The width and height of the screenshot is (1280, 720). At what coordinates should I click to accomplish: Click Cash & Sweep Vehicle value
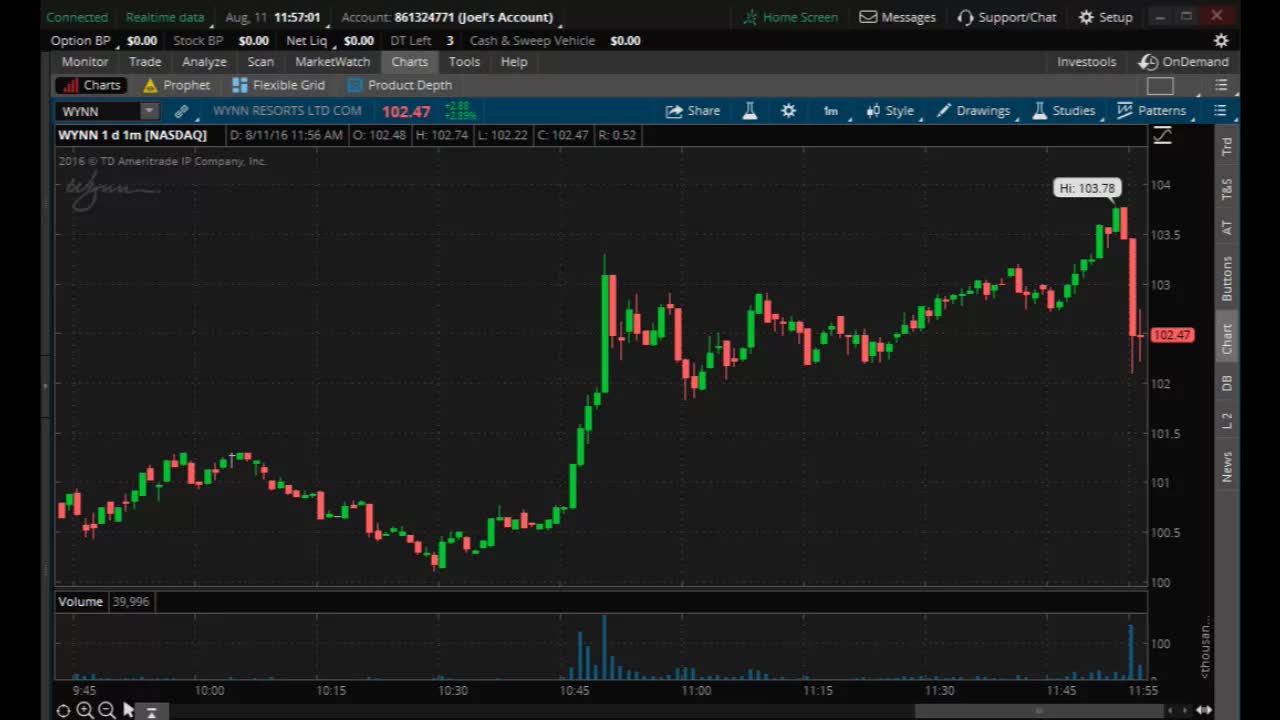625,41
